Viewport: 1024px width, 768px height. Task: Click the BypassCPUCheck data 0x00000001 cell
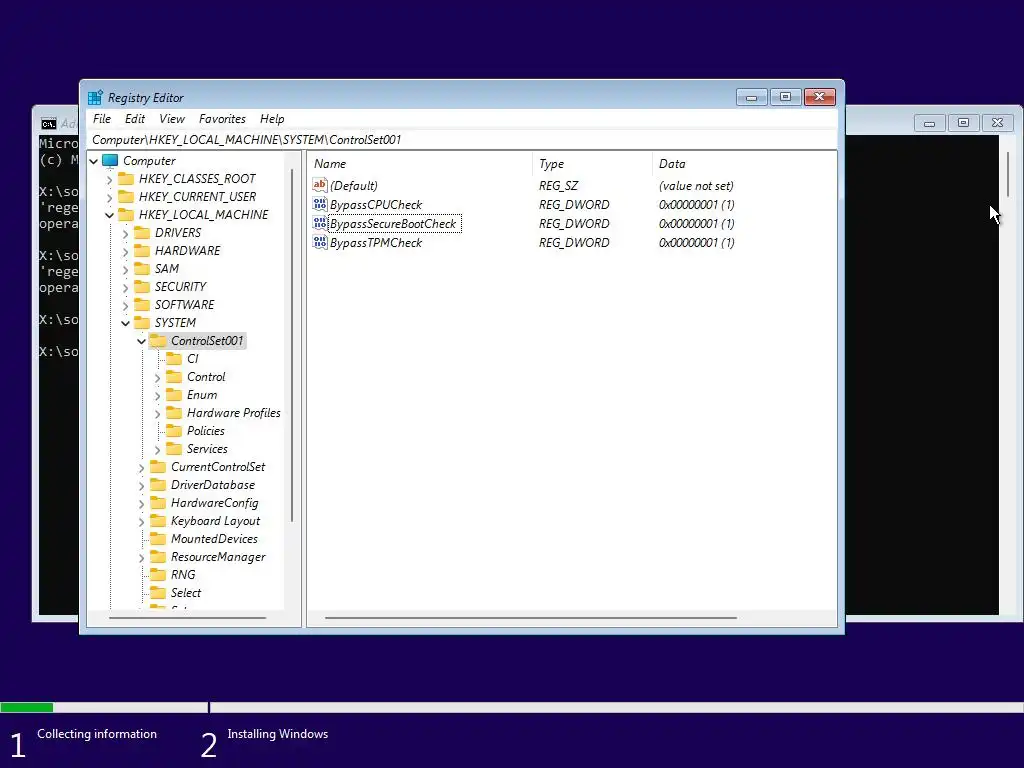697,204
